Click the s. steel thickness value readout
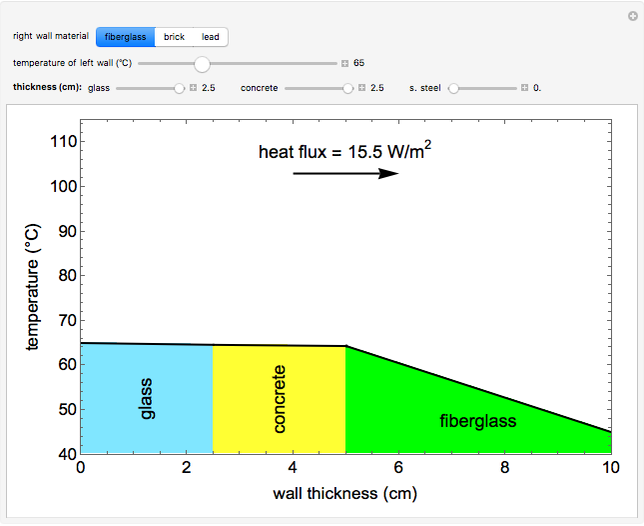The image size is (644, 526). [x=537, y=88]
